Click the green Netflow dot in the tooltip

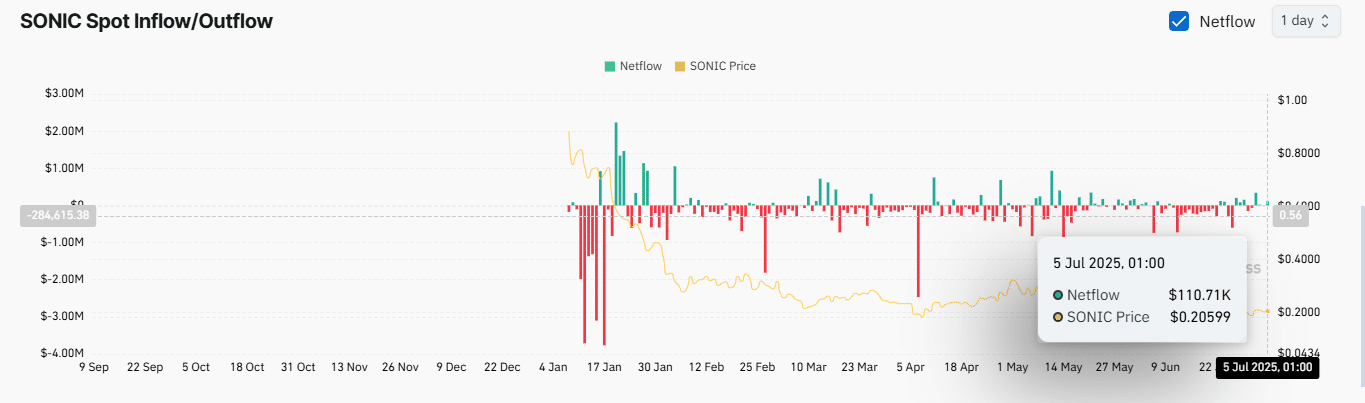point(1058,295)
